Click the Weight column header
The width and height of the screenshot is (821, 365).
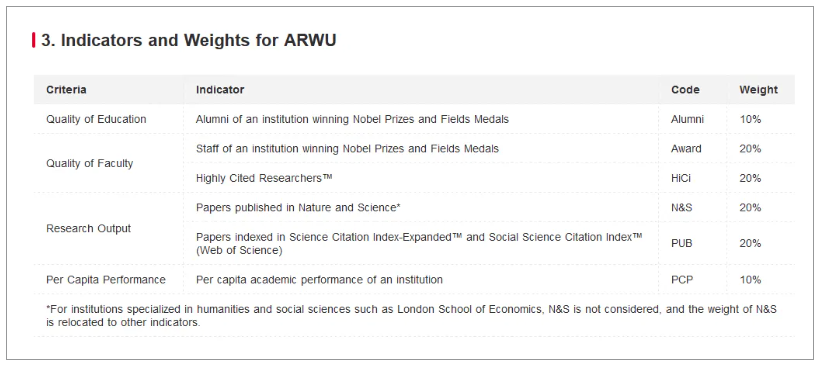(759, 90)
